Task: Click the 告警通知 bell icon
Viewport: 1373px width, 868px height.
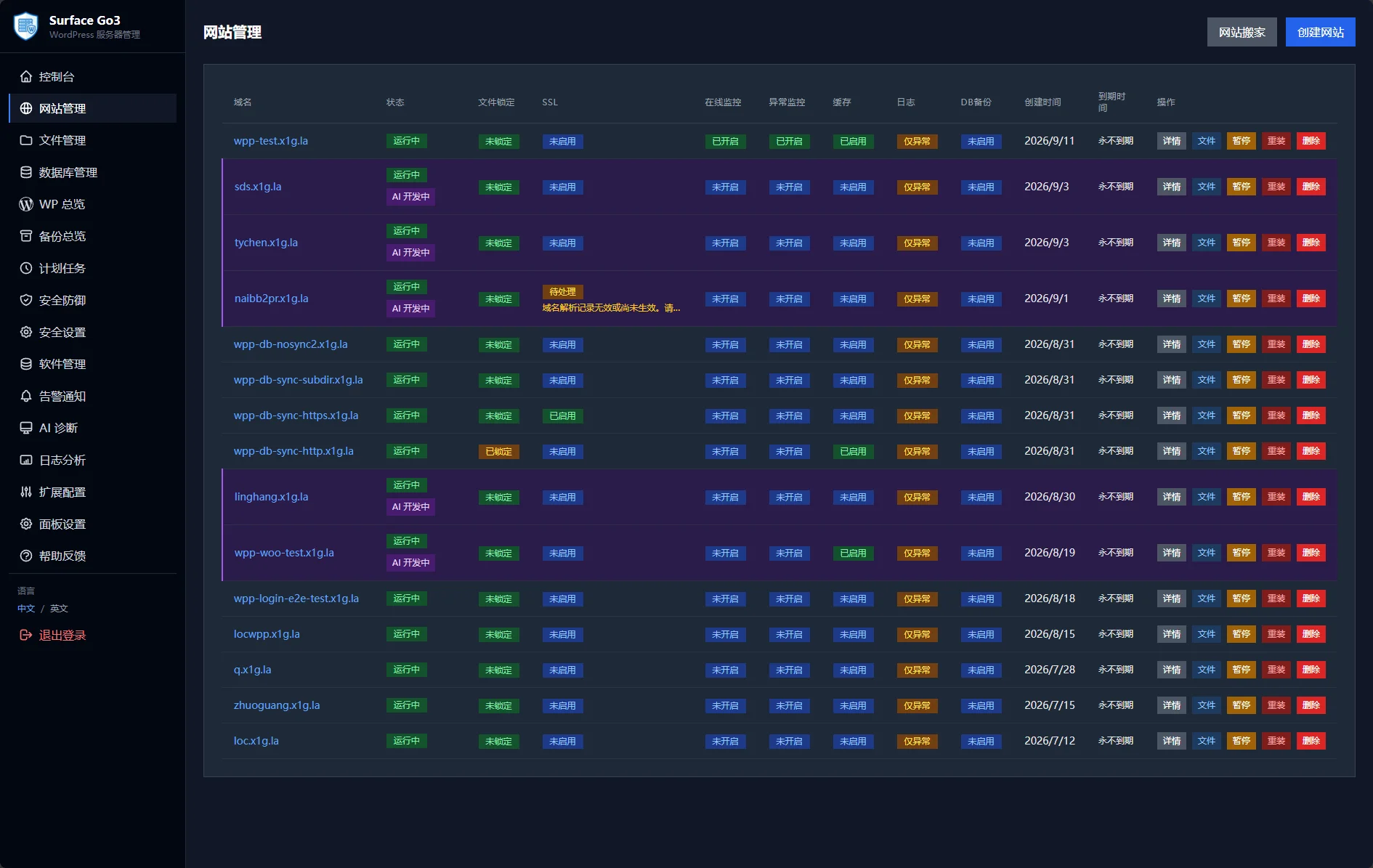Action: coord(26,396)
